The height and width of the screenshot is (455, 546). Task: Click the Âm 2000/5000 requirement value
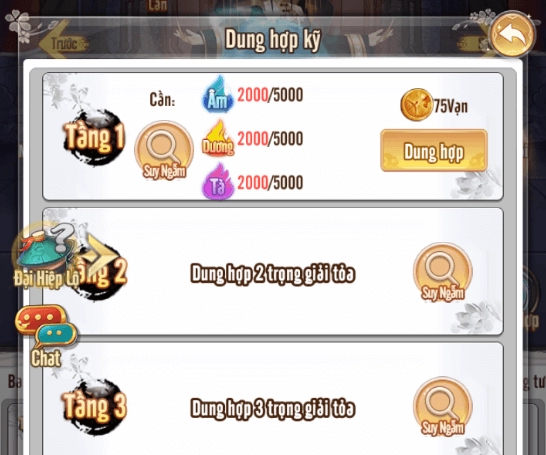[270, 95]
